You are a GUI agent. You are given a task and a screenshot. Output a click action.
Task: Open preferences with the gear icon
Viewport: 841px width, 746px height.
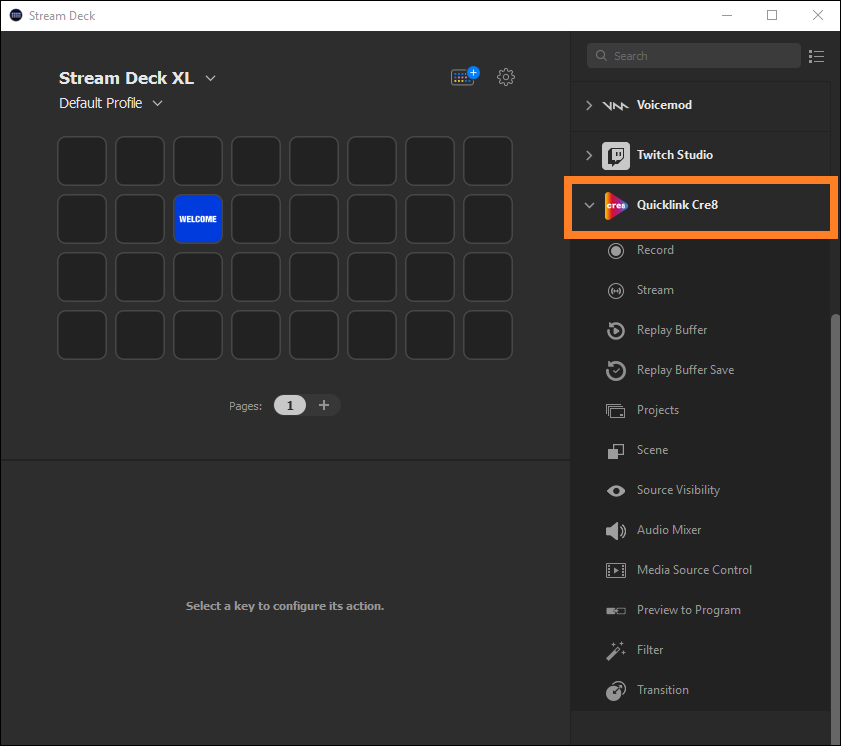506,77
